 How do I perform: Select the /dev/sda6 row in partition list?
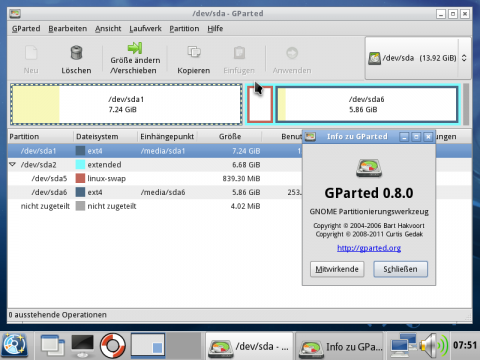[x=155, y=192]
